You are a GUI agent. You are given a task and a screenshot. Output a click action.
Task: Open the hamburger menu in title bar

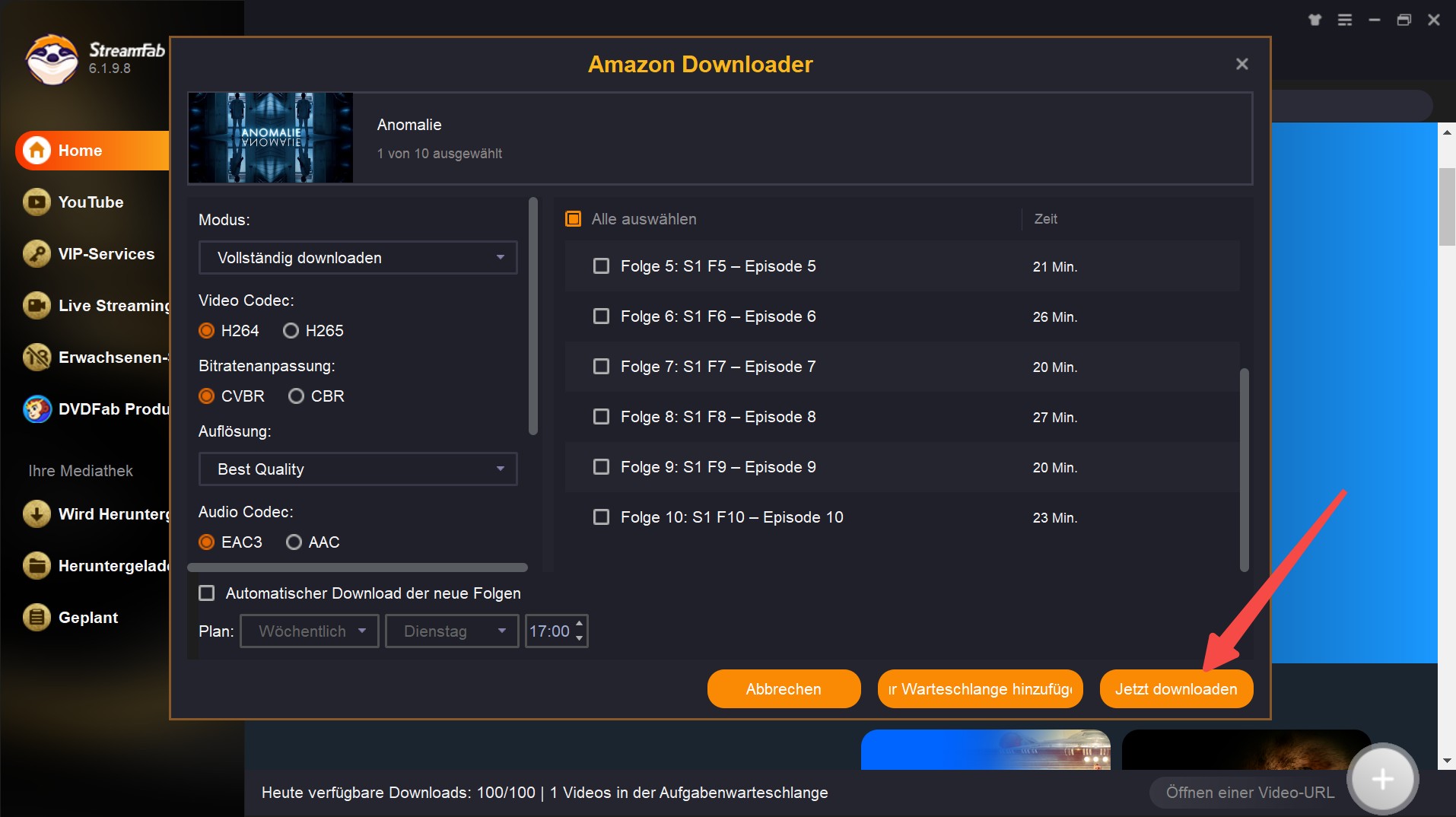coord(1345,21)
